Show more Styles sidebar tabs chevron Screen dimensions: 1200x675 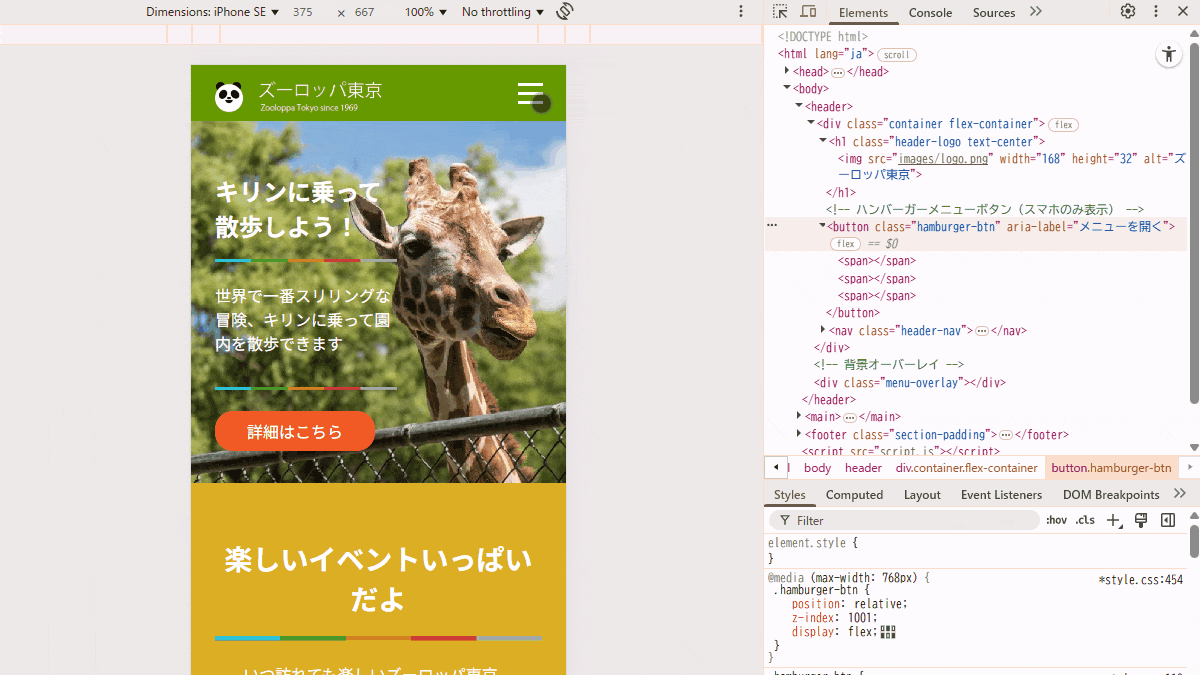(1180, 494)
